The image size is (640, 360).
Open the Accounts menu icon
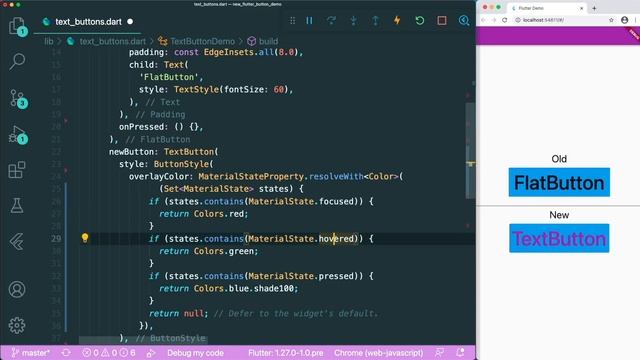tap(17, 289)
